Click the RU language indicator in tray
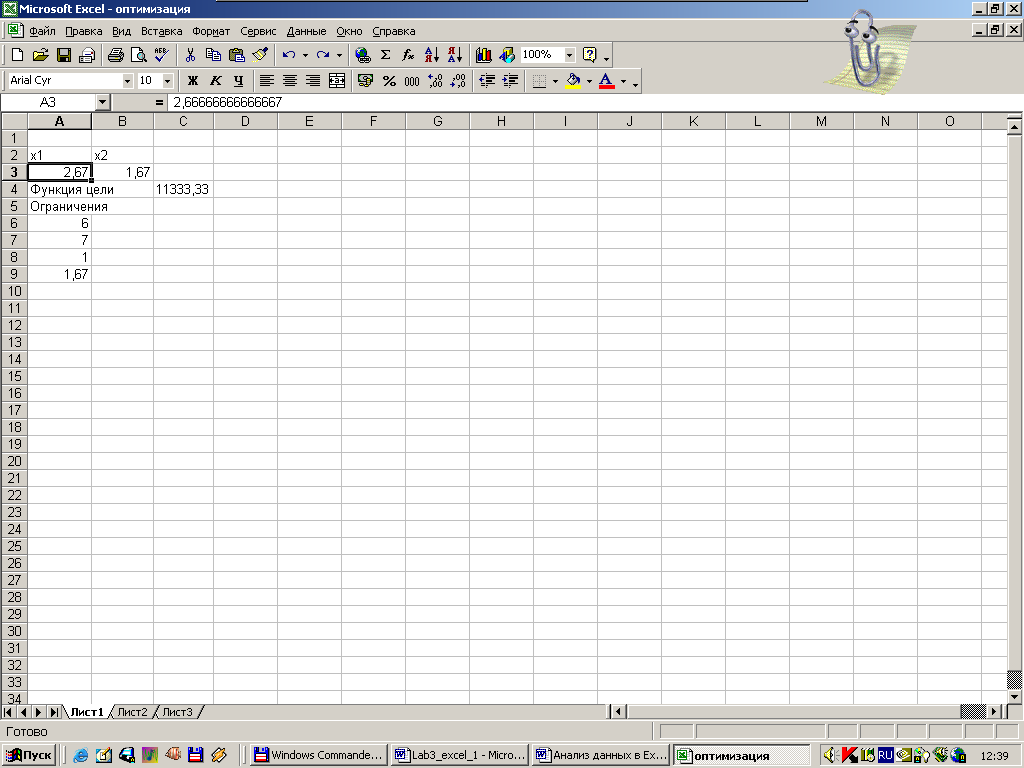 (885, 755)
